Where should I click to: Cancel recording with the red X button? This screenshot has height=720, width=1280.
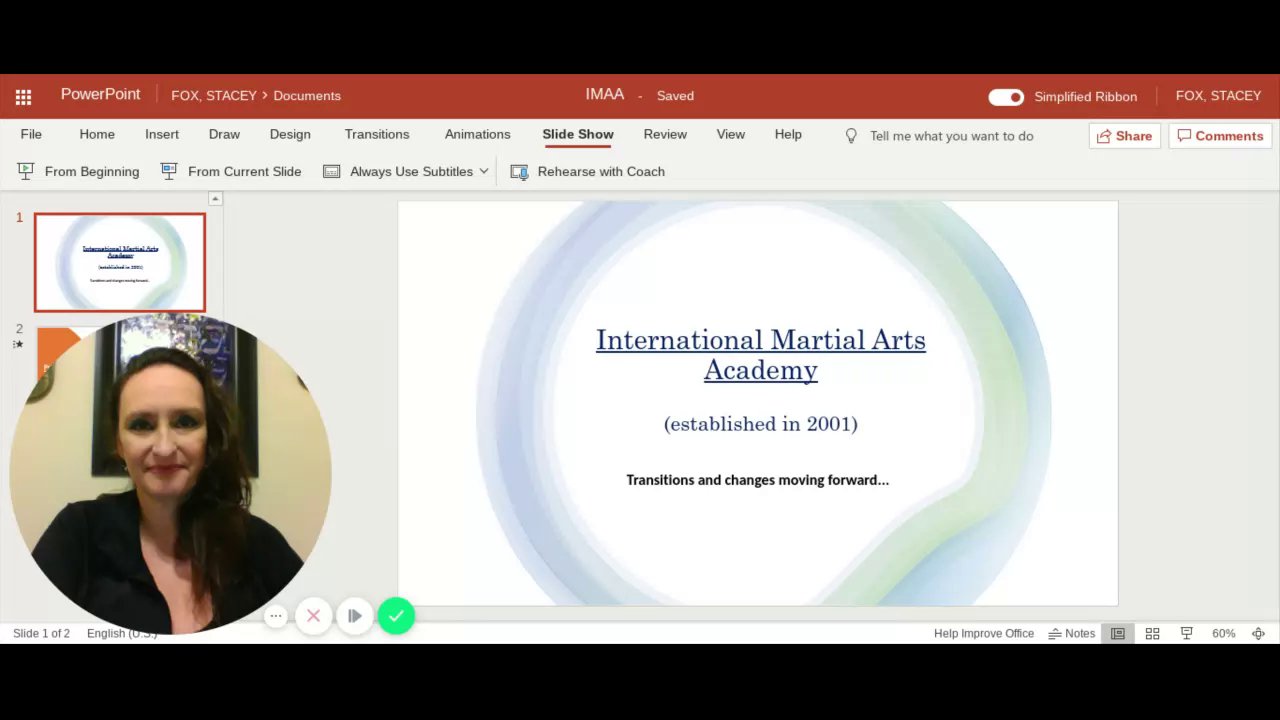[313, 616]
